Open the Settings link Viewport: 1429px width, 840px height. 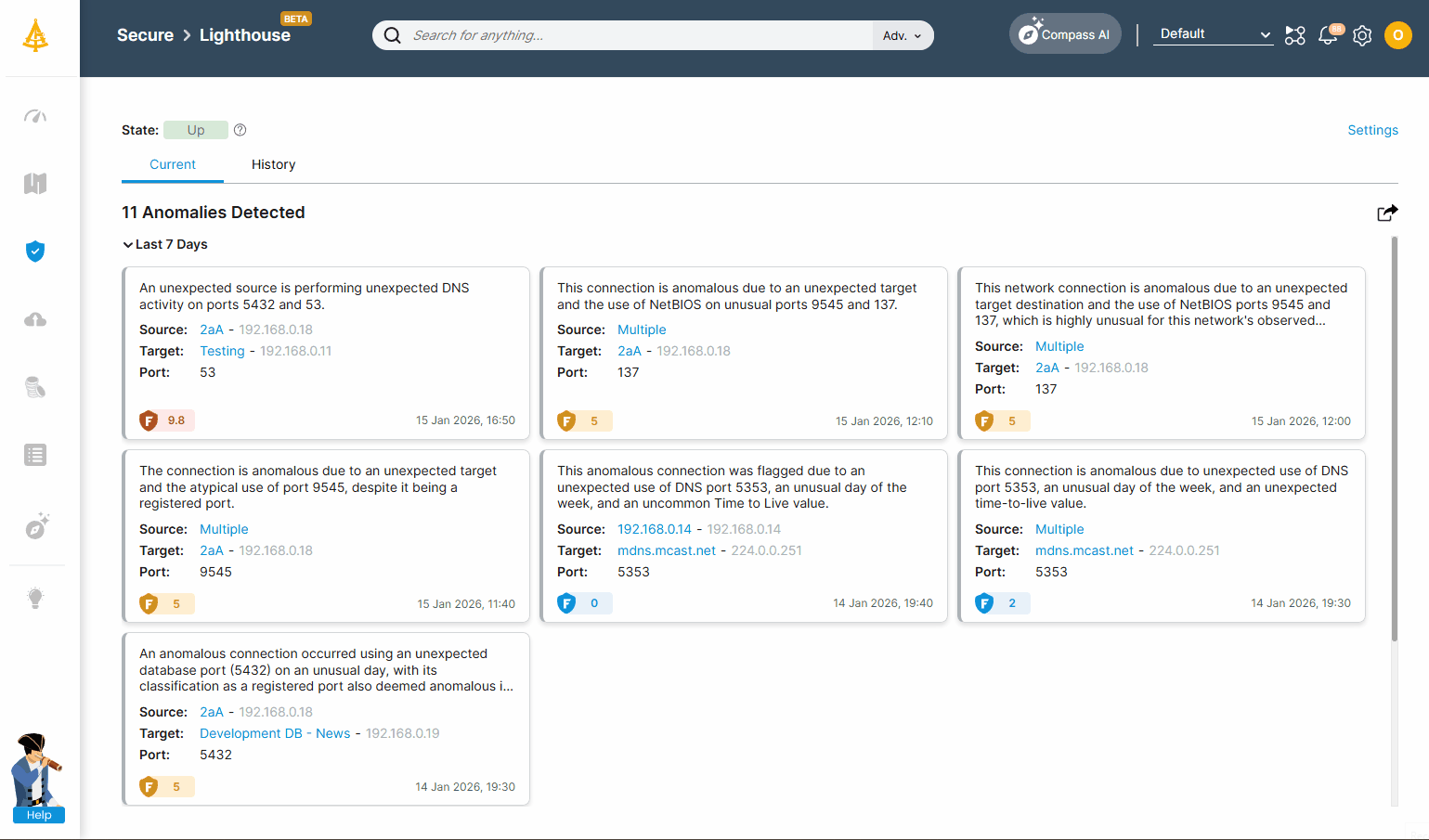pos(1372,130)
